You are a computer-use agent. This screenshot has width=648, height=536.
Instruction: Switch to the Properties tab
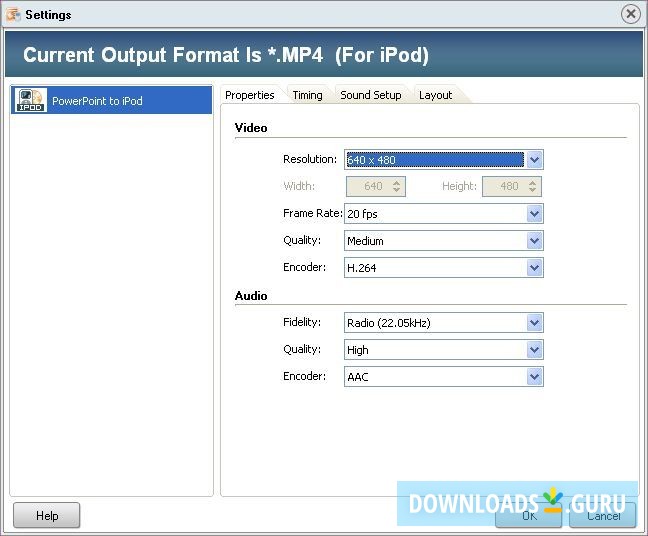tap(250, 95)
